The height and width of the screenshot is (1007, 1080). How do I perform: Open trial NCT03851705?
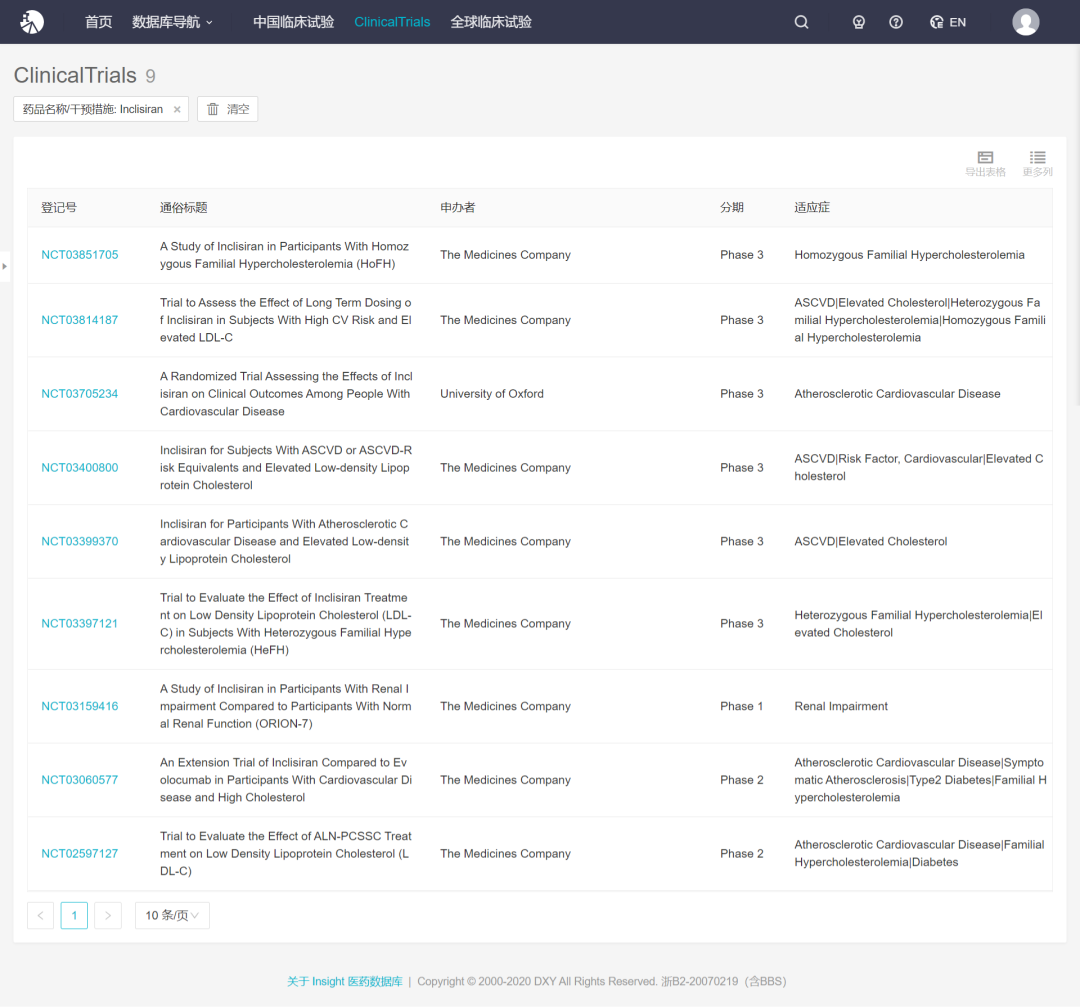click(x=80, y=255)
